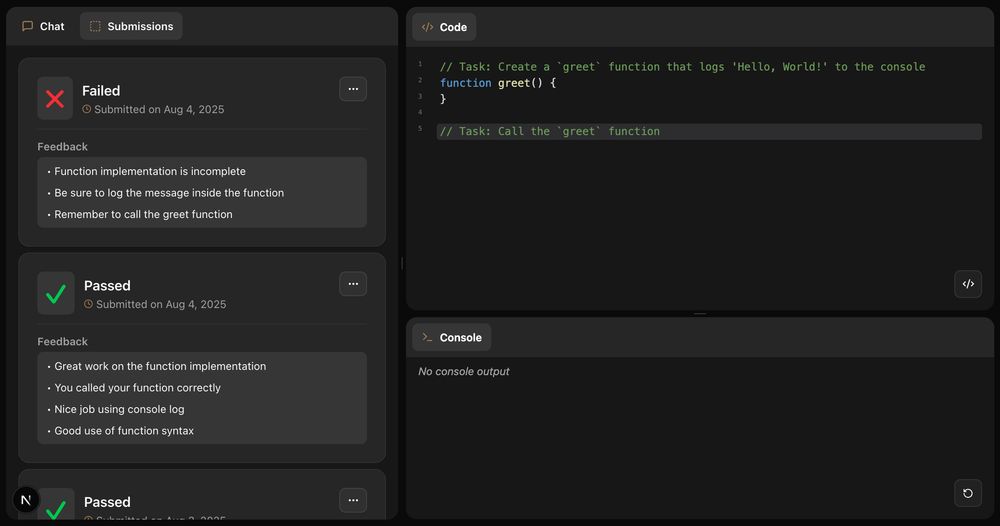This screenshot has width=1000, height=526.
Task: Click 'Submitted on Aug 4, 2025' under Passed
Action: pyautogui.click(x=161, y=304)
